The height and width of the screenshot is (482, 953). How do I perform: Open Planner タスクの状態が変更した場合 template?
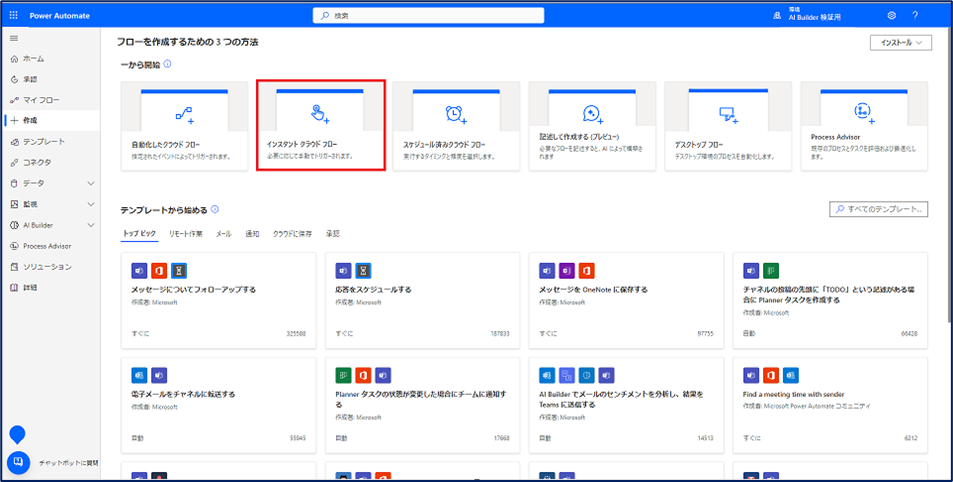(x=422, y=405)
